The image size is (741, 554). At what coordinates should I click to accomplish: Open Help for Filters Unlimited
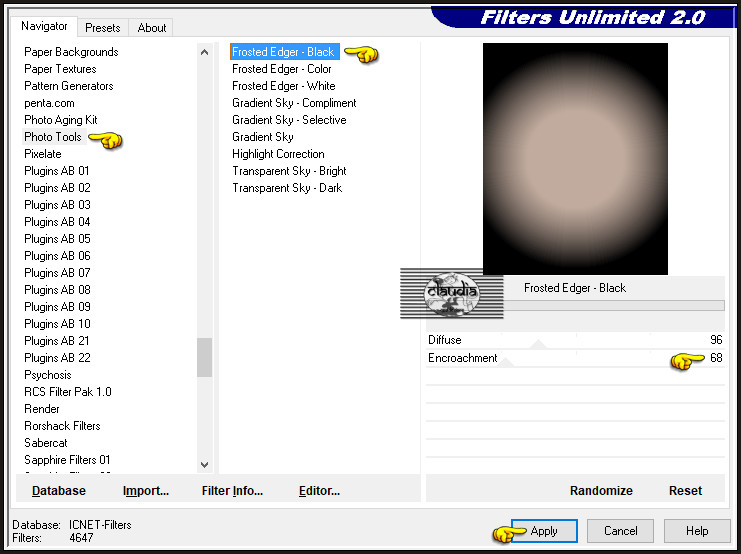[x=697, y=531]
